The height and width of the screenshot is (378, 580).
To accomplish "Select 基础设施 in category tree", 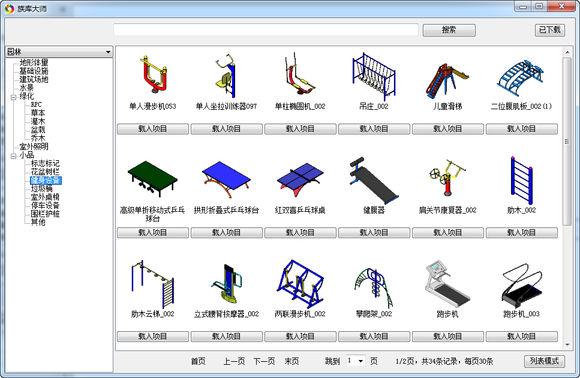I will [34, 71].
